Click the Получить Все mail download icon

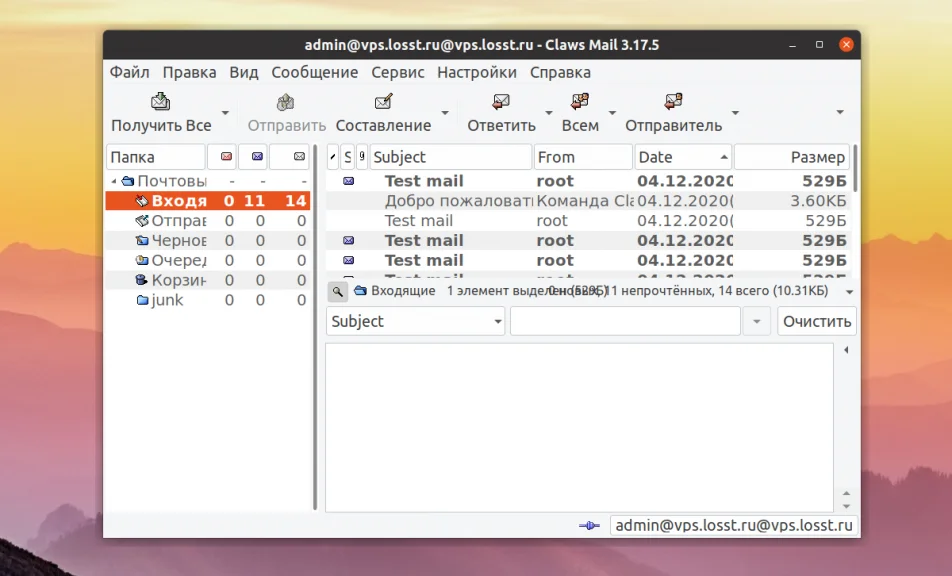(x=160, y=101)
